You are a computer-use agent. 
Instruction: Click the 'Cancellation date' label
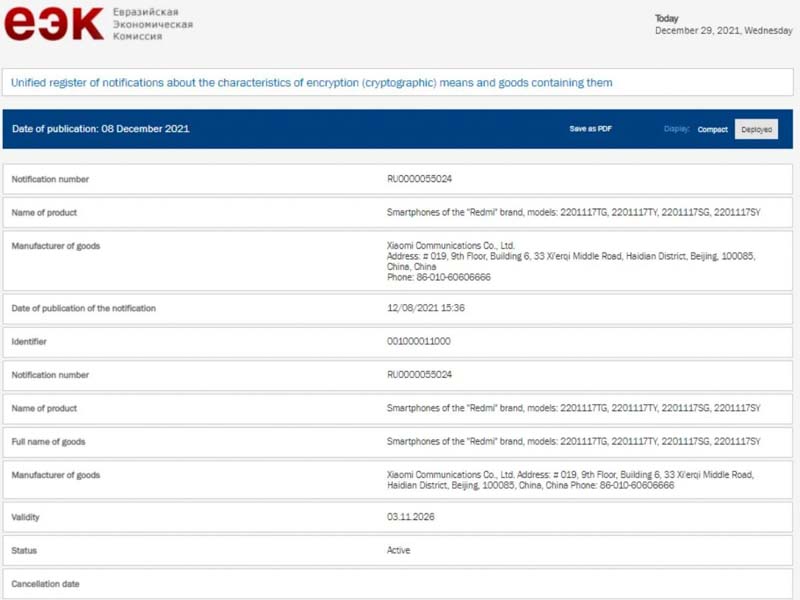coord(45,584)
